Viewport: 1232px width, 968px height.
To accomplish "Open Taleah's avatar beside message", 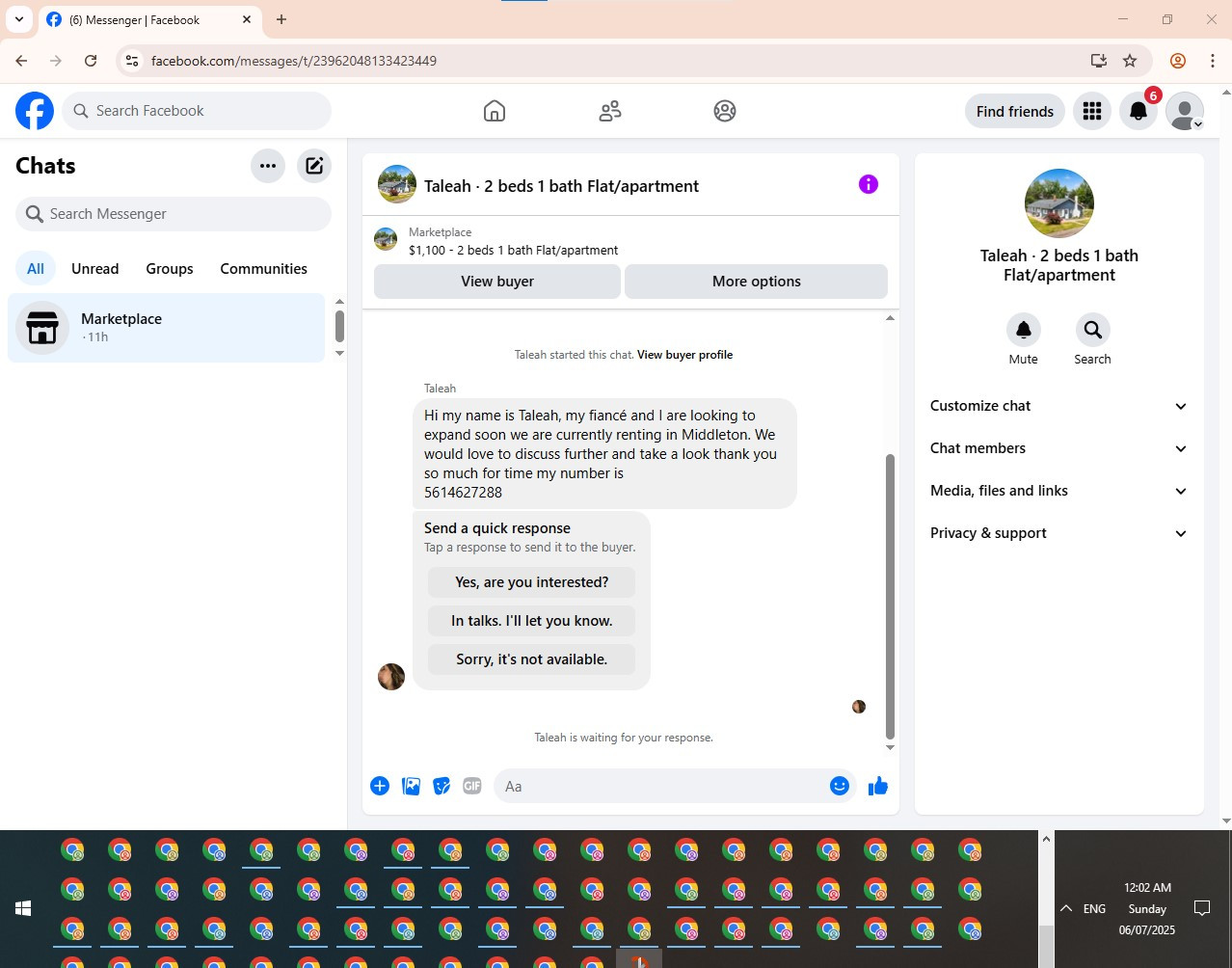I will pos(391,677).
